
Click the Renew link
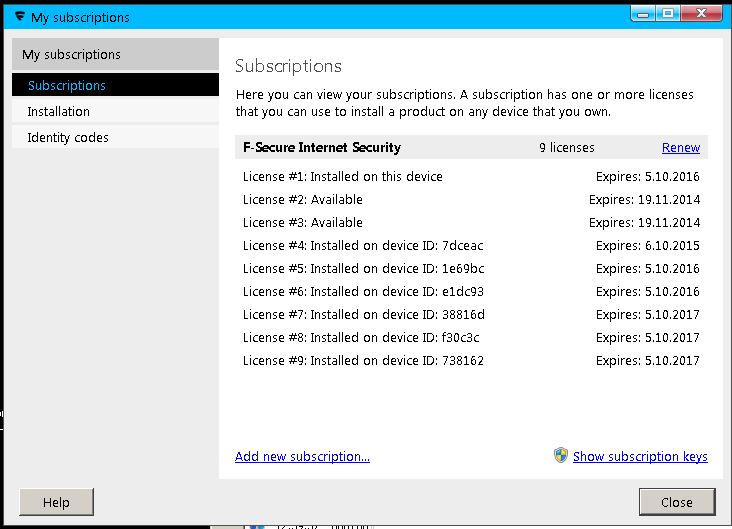coord(681,148)
